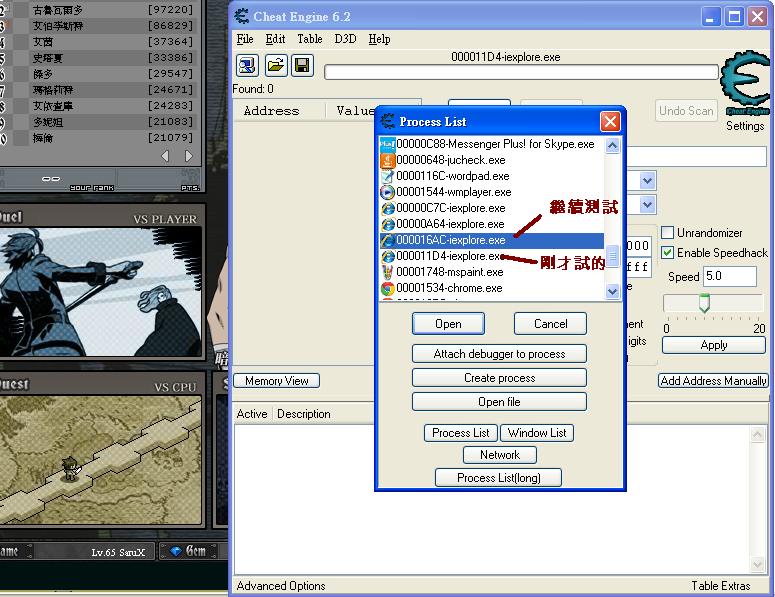Expand the upper scan type dropdown
Screen dimensions: 775x597
(x=647, y=181)
